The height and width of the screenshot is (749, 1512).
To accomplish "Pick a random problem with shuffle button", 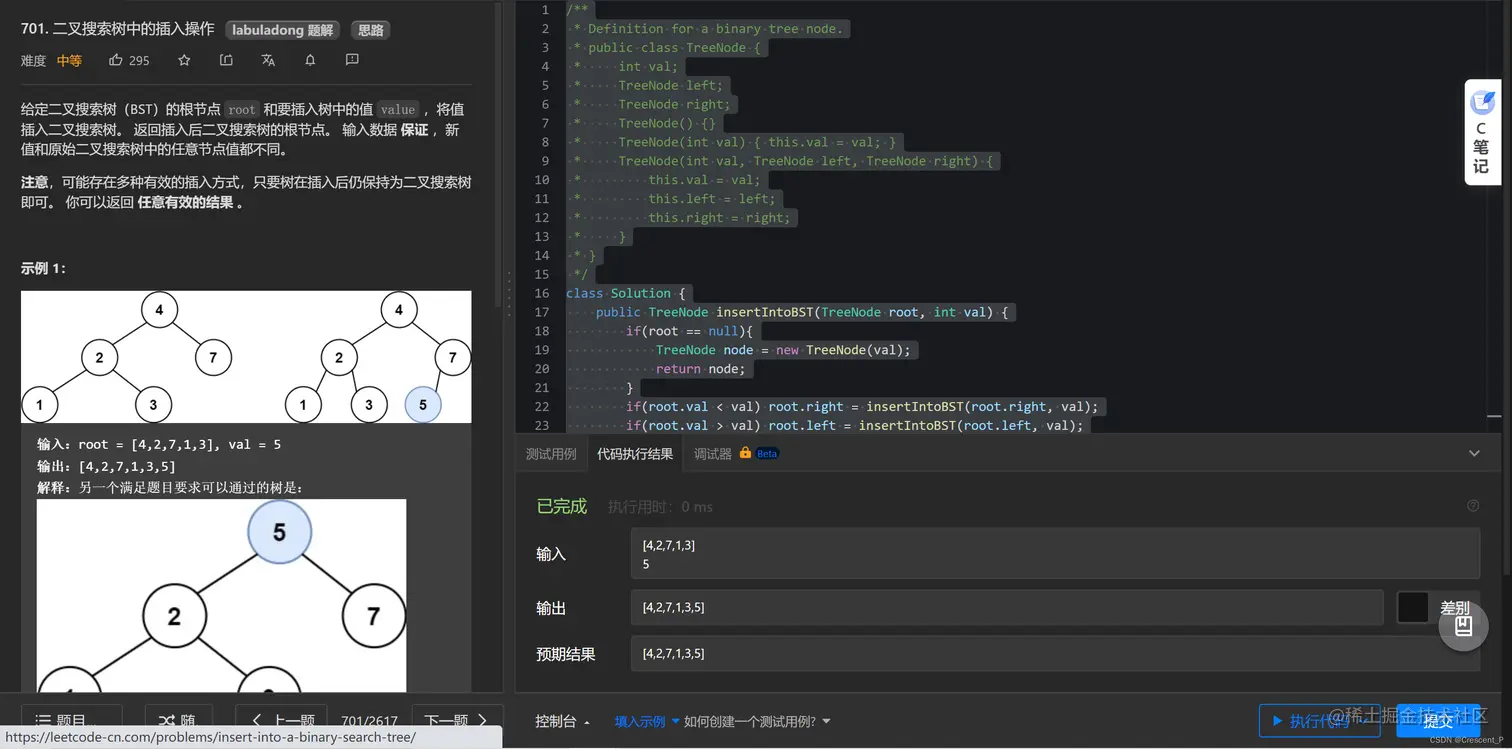I will pos(178,720).
